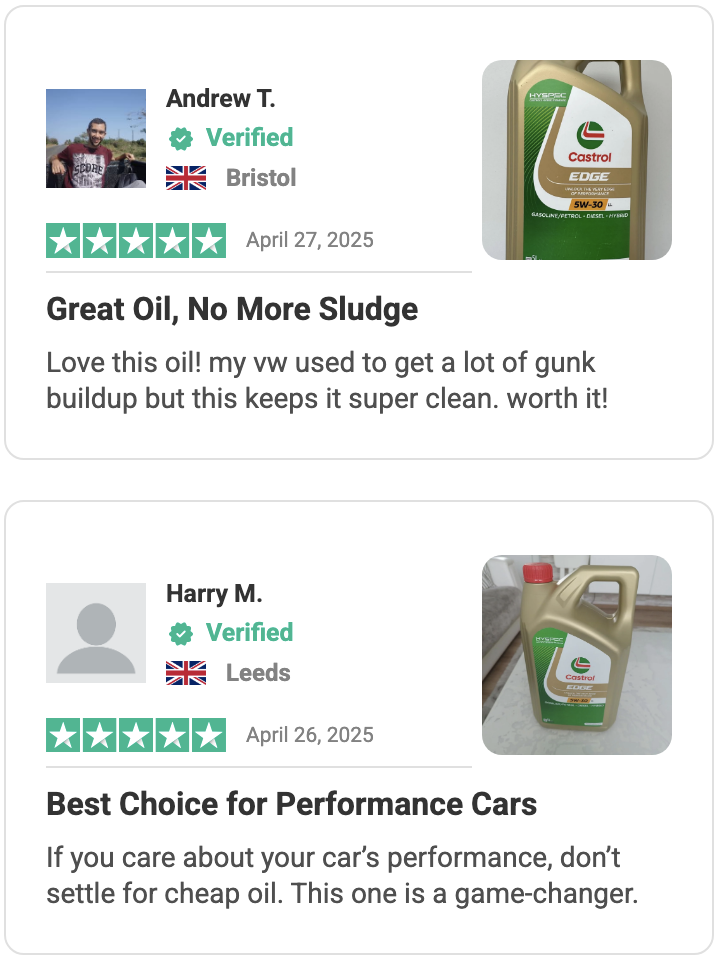The width and height of the screenshot is (720, 968).
Task: Click the UK flag next to Bristol
Action: click(x=186, y=178)
